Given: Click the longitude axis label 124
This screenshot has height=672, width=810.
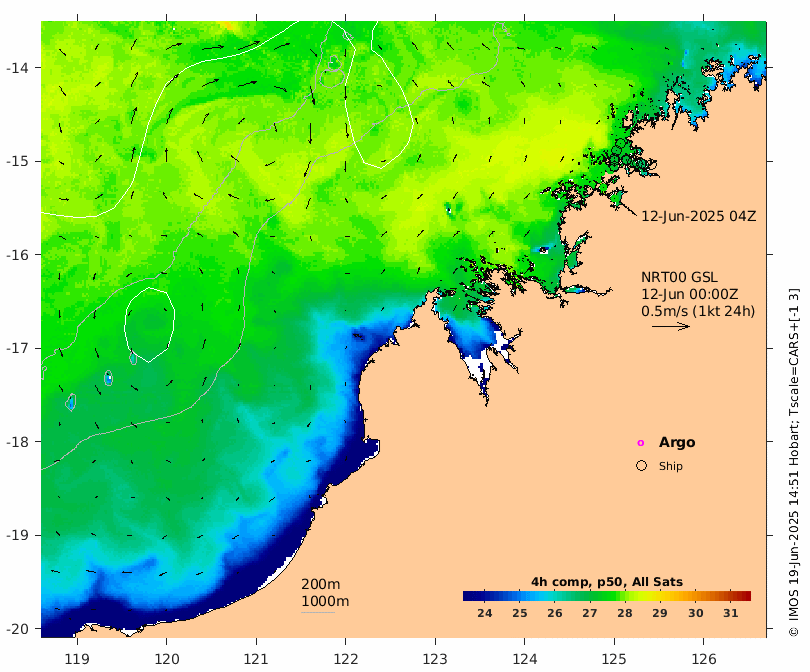Looking at the screenshot, I should 525,659.
